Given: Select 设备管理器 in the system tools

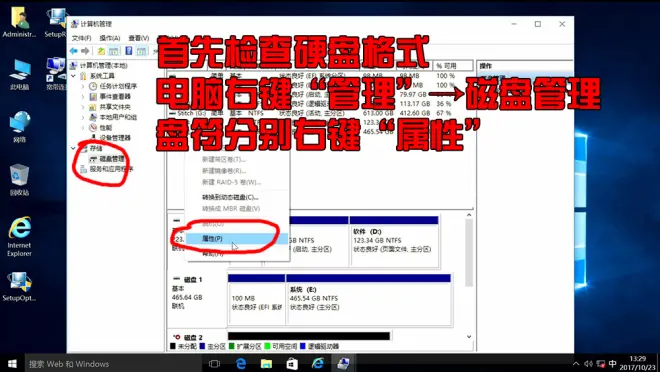Looking at the screenshot, I should coord(115,138).
